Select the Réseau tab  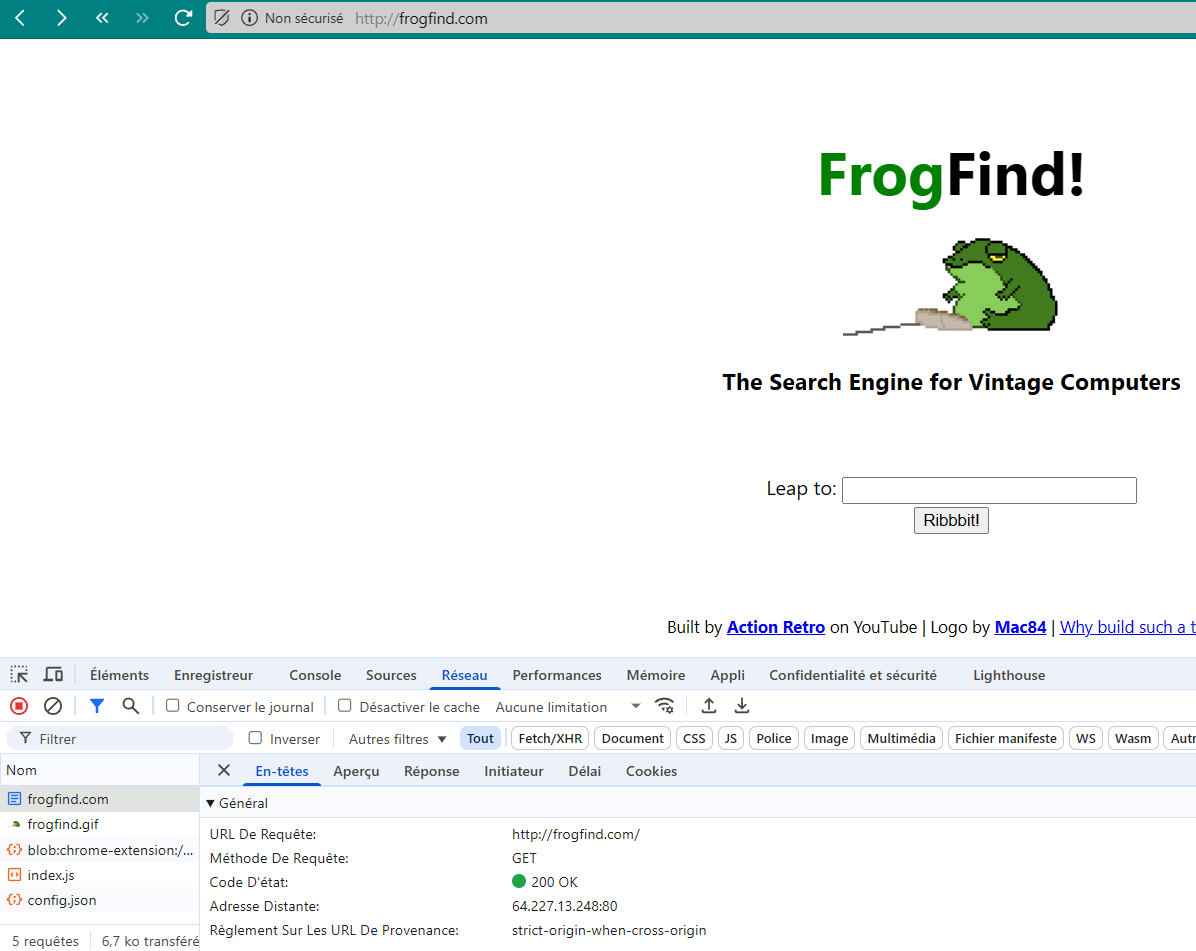[465, 675]
